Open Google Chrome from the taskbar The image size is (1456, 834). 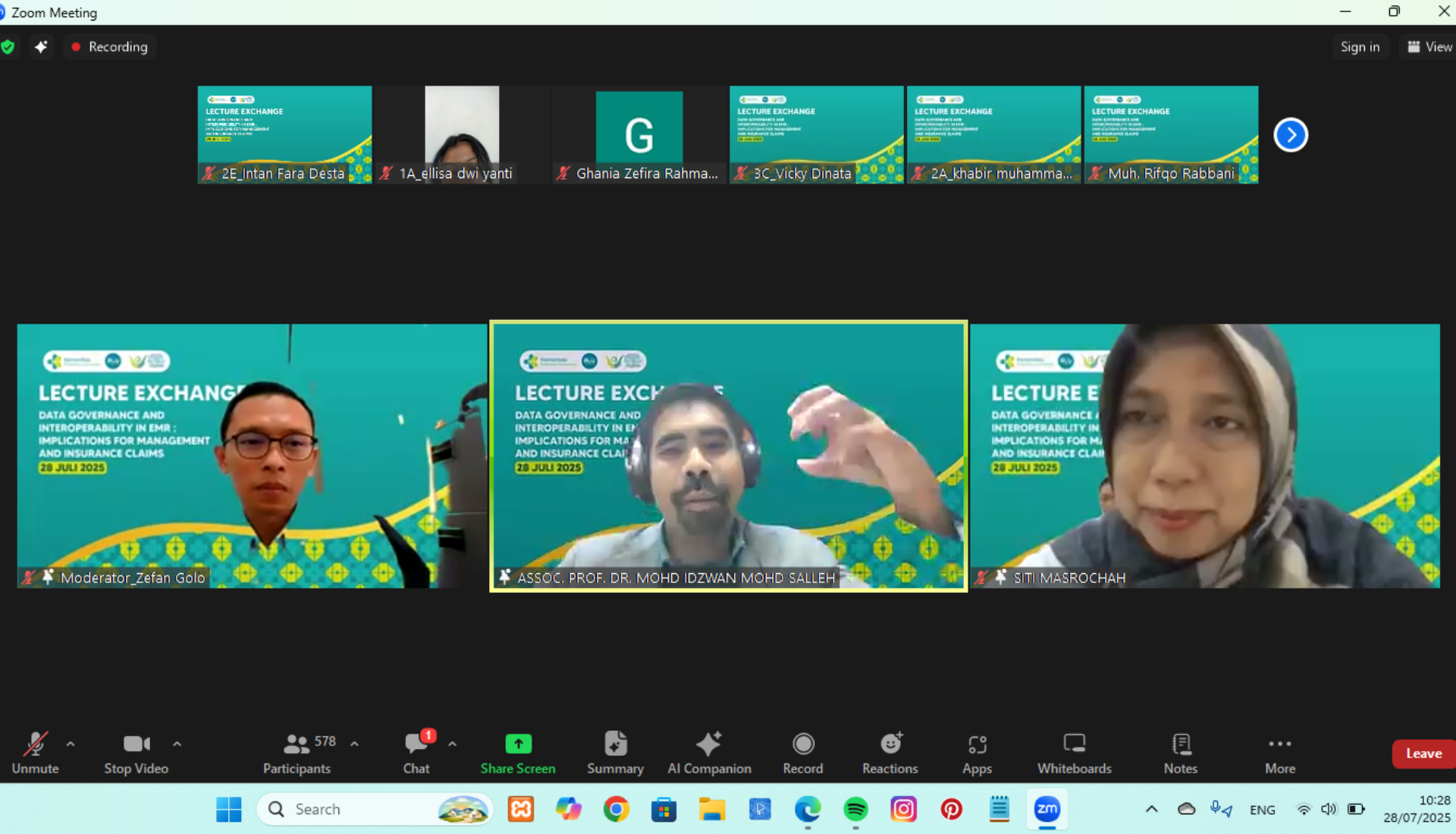[616, 809]
